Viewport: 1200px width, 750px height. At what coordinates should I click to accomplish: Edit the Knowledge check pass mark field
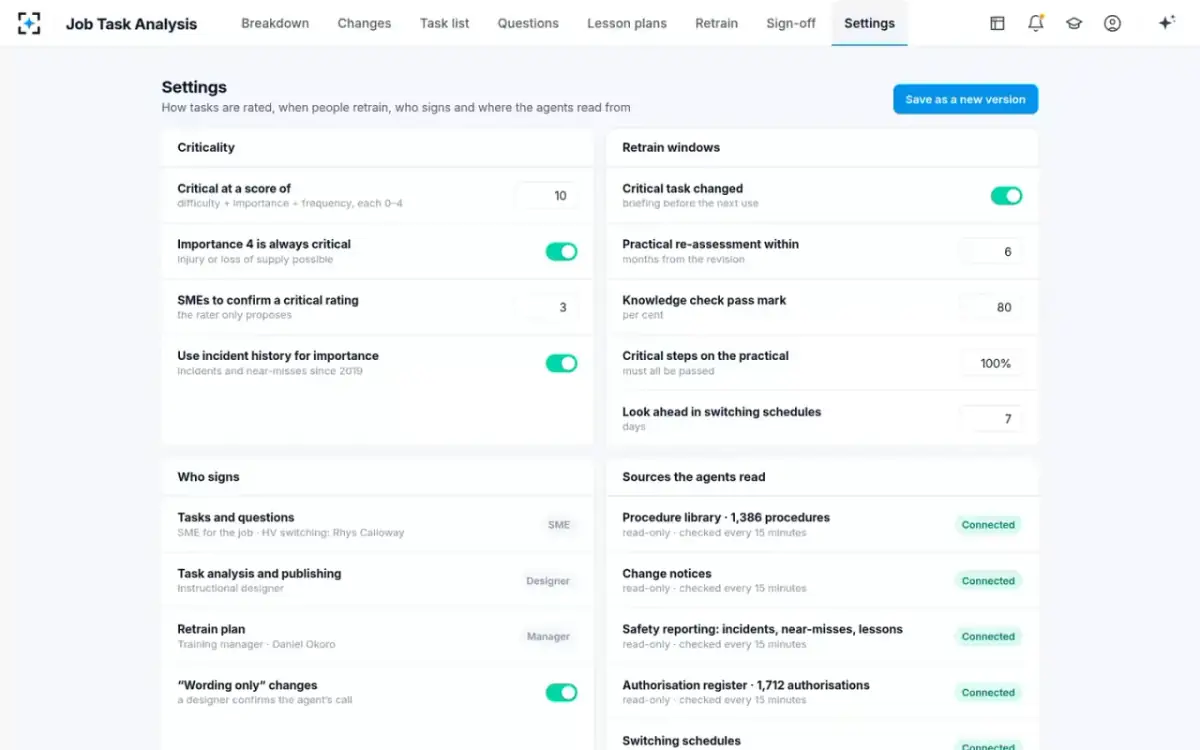990,307
